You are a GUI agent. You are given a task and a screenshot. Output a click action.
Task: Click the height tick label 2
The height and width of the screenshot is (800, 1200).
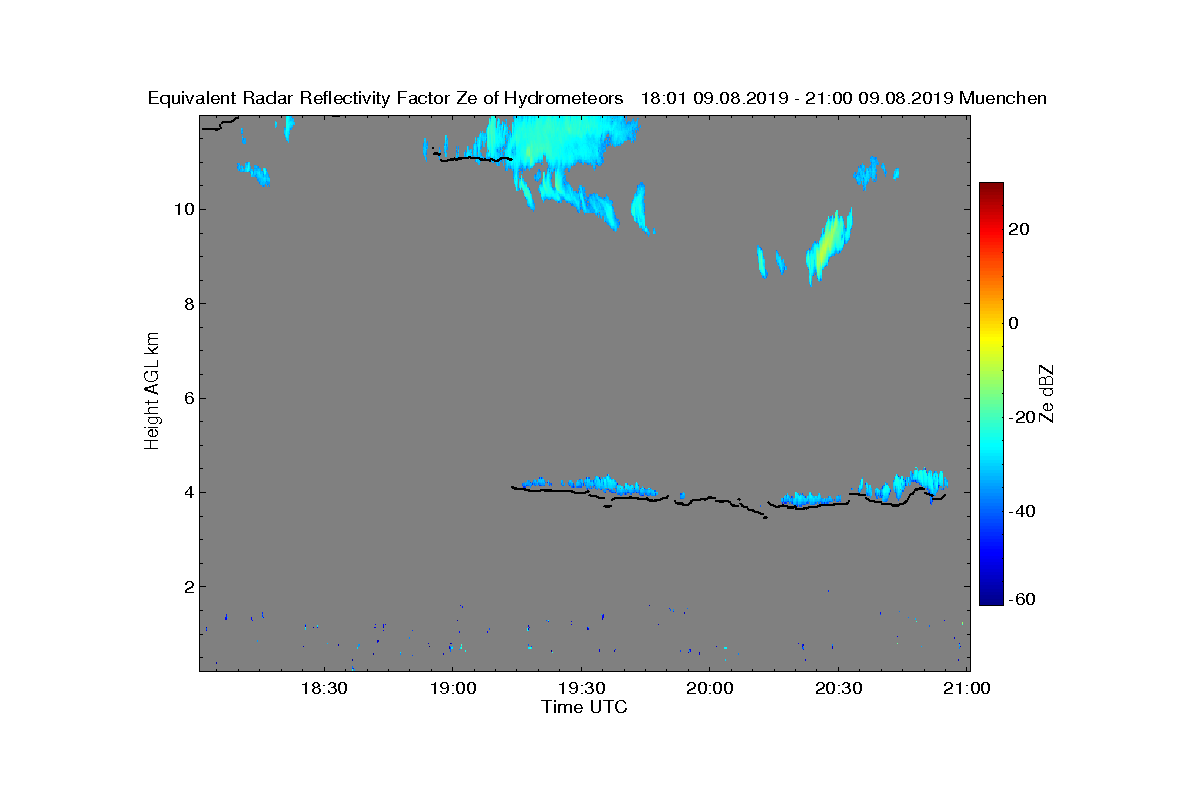coord(188,586)
